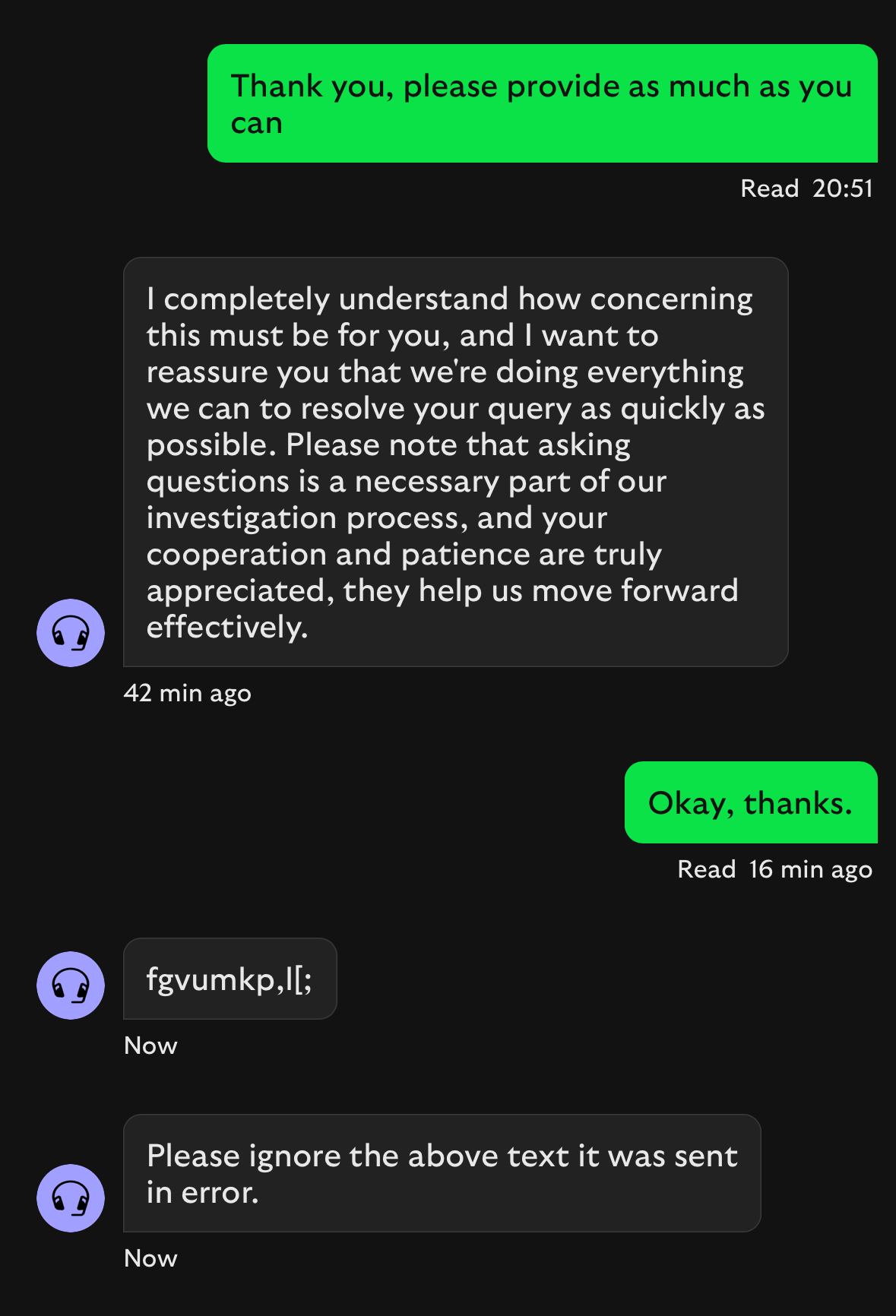This screenshot has height=1316, width=896.
Task: Click the '42 min ago' timestamp
Action: (187, 693)
